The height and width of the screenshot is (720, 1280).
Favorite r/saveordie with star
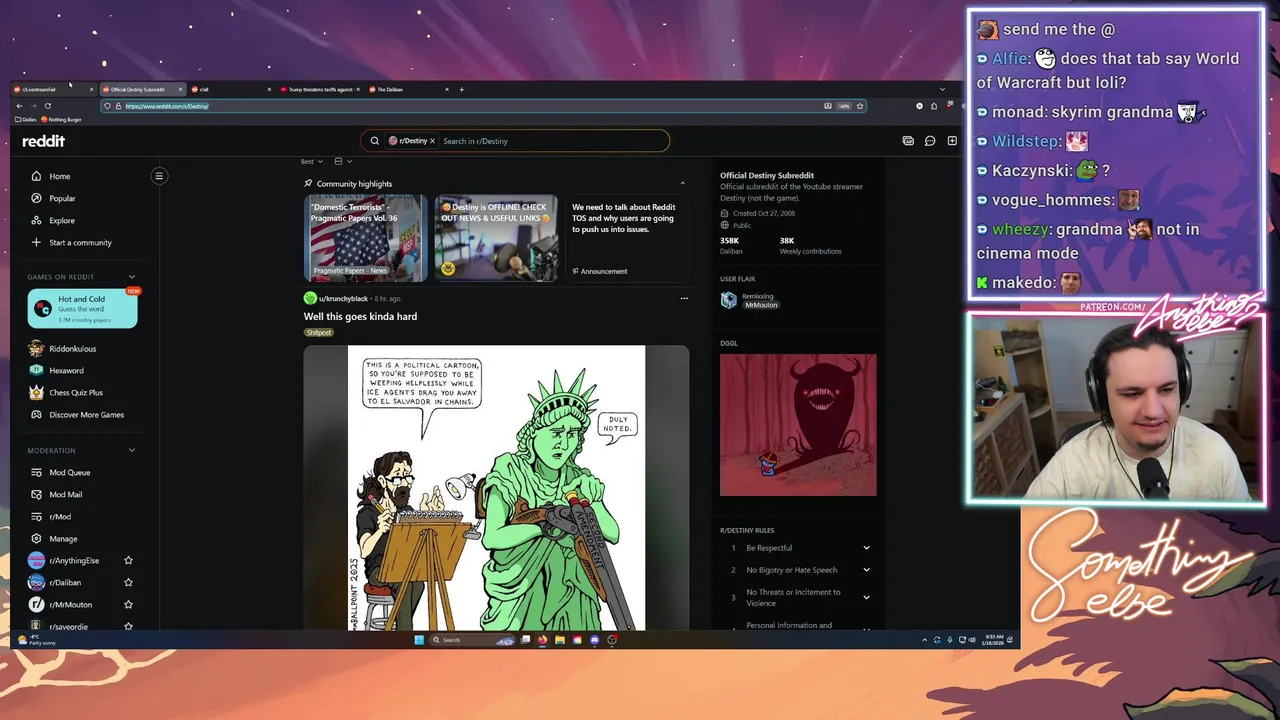(x=128, y=626)
